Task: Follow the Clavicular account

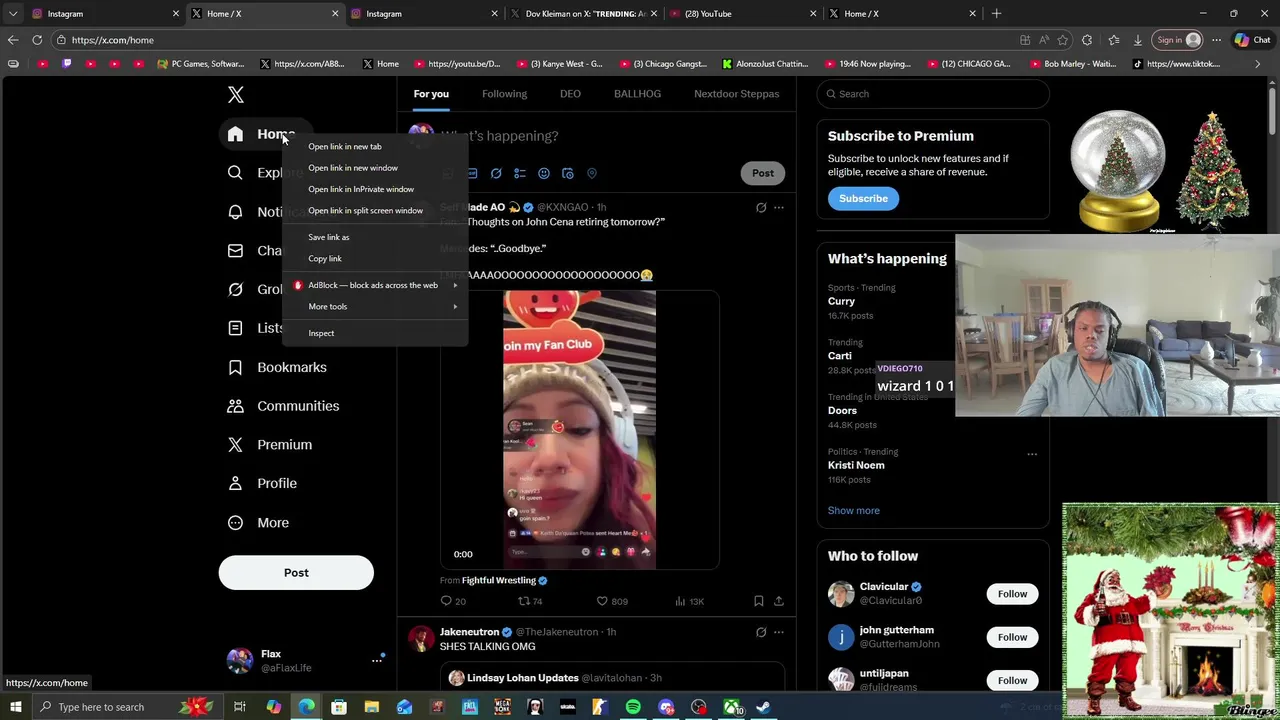Action: (x=1012, y=594)
